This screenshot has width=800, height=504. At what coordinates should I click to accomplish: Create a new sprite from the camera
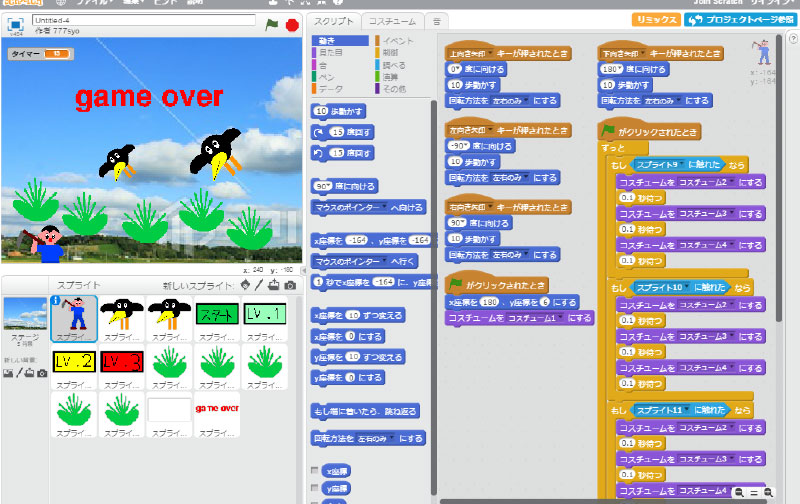coord(290,285)
